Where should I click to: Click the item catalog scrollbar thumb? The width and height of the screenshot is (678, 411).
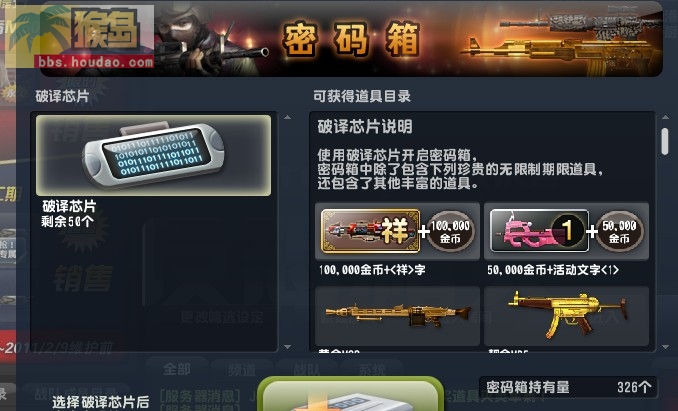(665, 141)
